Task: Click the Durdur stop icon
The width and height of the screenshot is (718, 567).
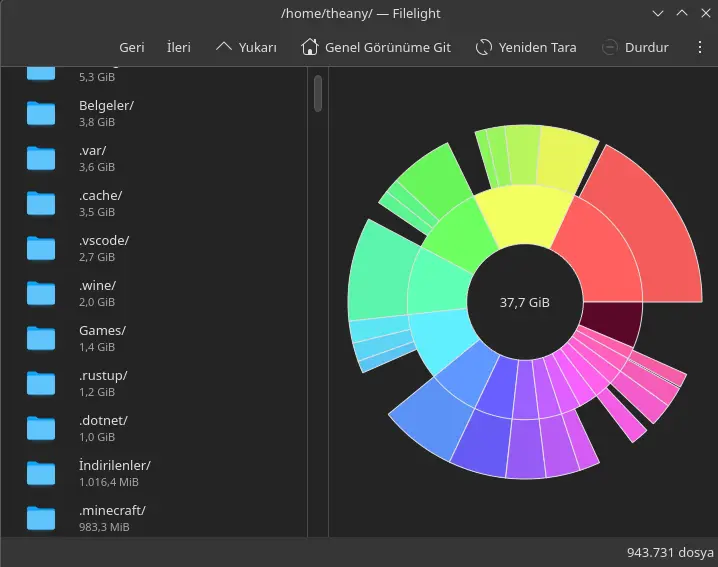Action: 609,47
